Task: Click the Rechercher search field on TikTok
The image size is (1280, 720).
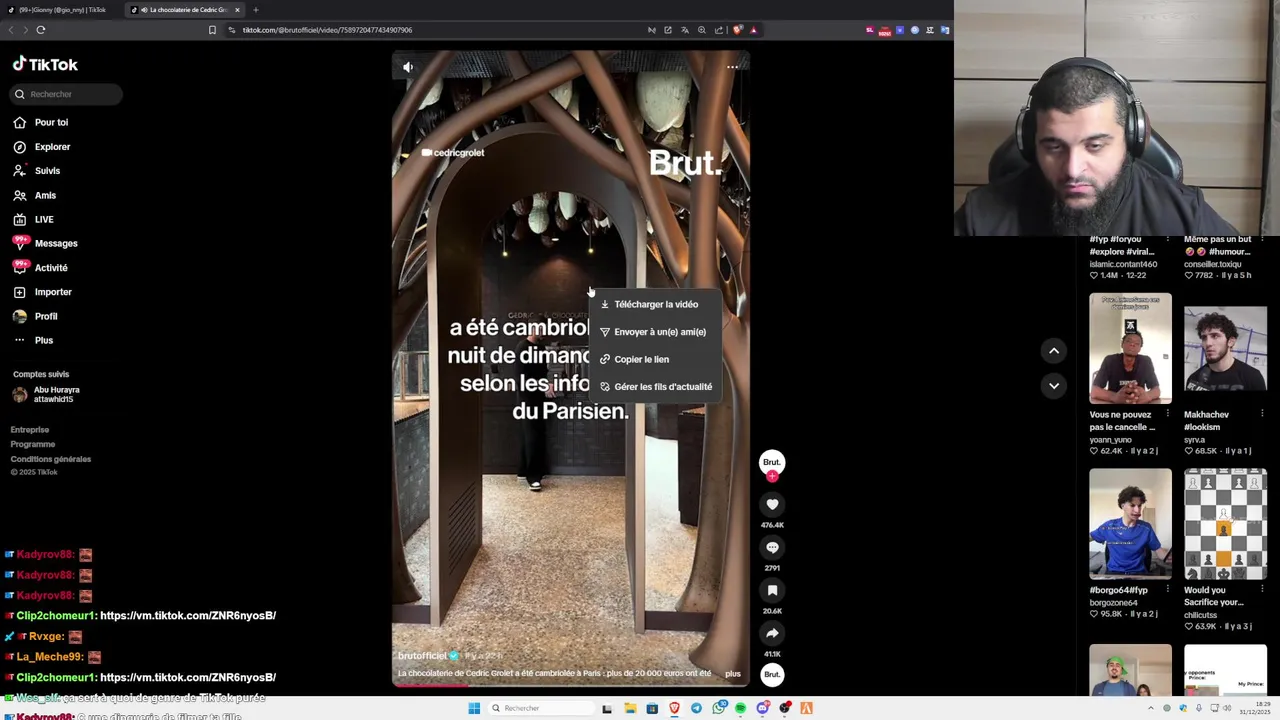Action: pos(66,94)
